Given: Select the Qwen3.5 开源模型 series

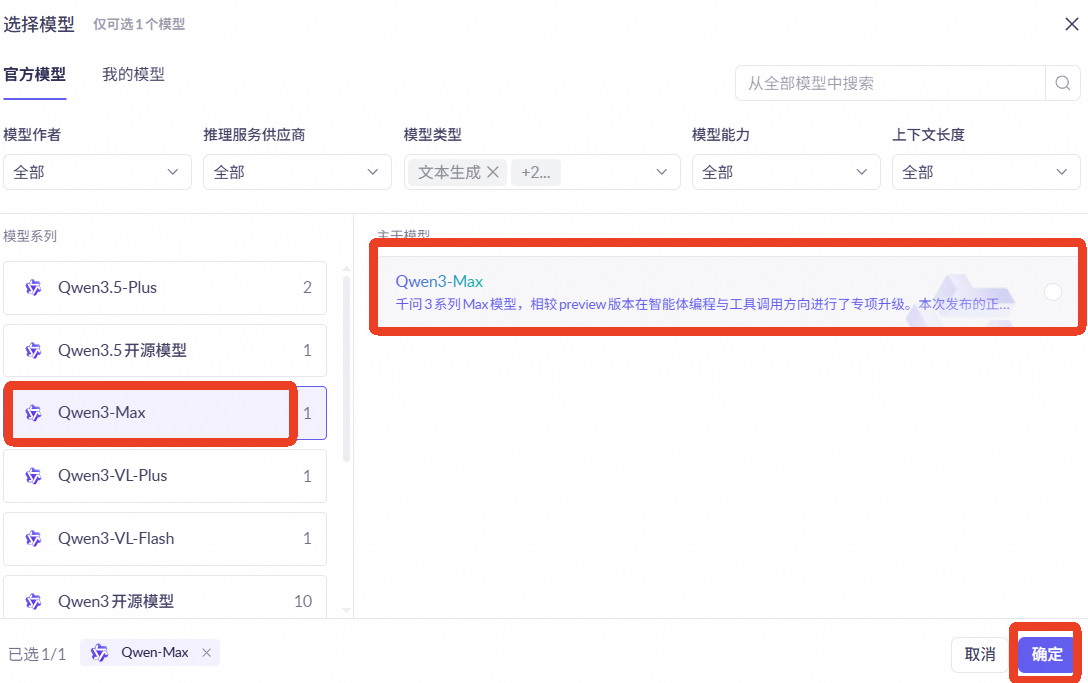Looking at the screenshot, I should [x=165, y=351].
